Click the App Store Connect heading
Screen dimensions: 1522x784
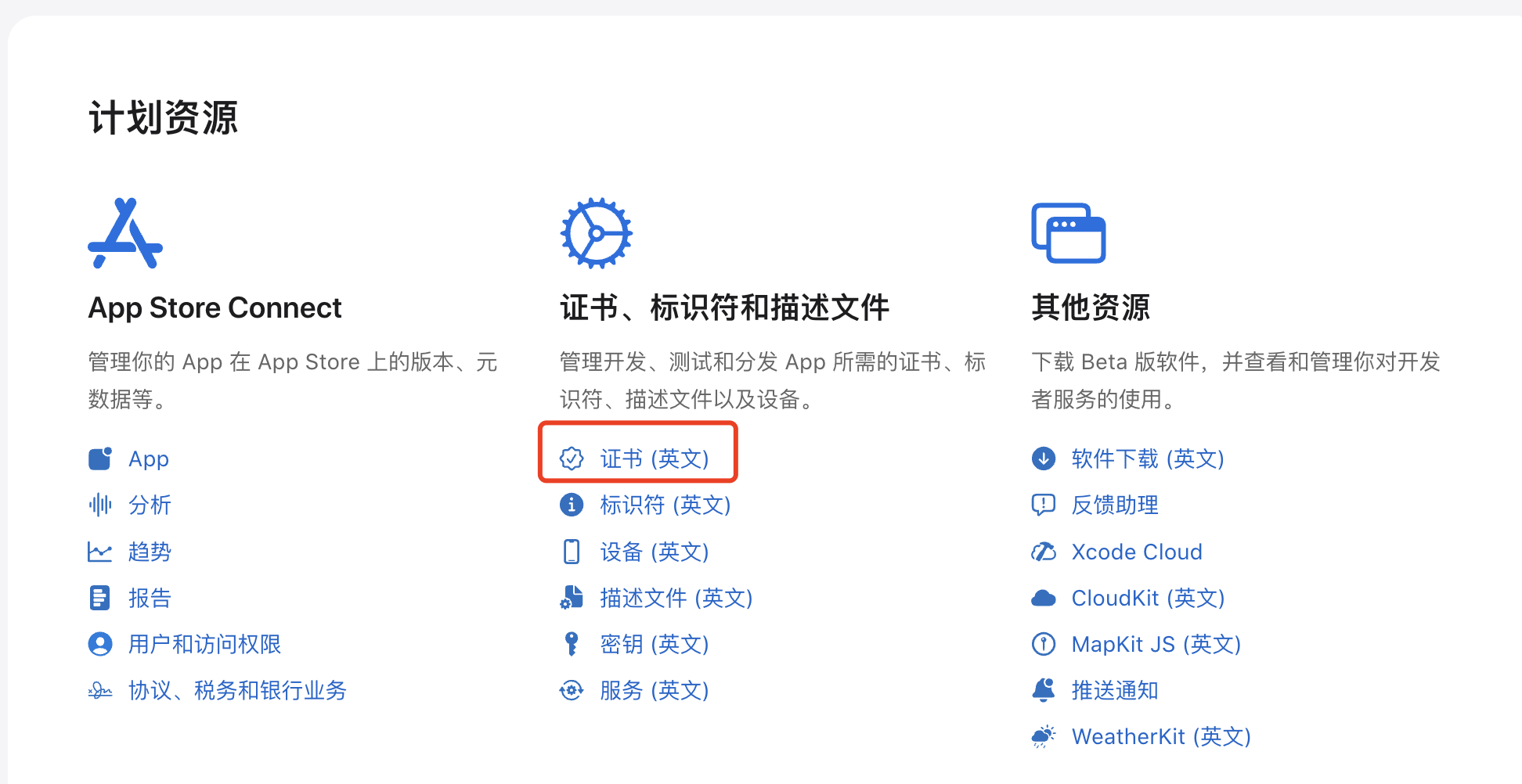point(215,307)
